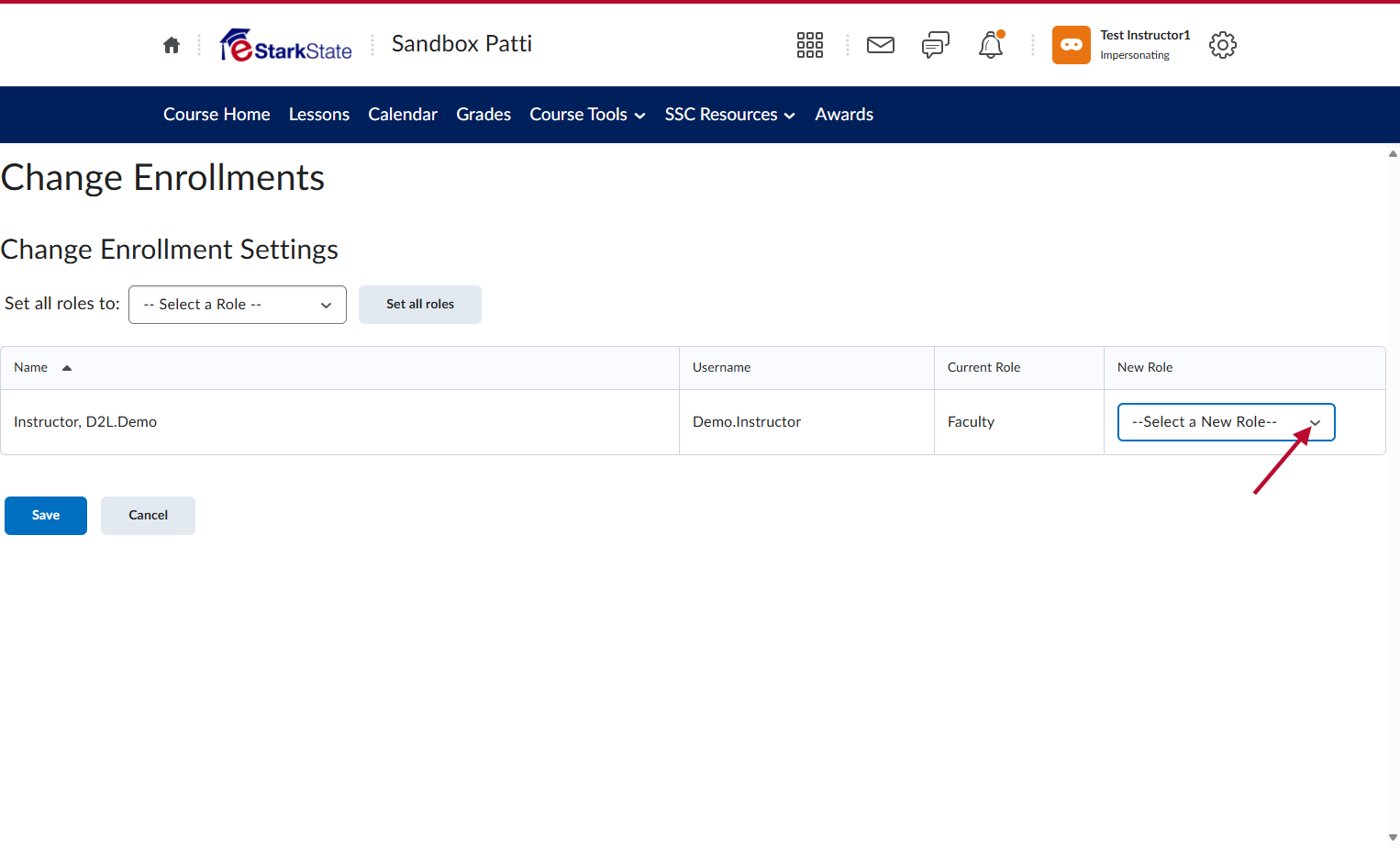
Task: Open the subscription alerts chat icon
Action: pos(936,45)
